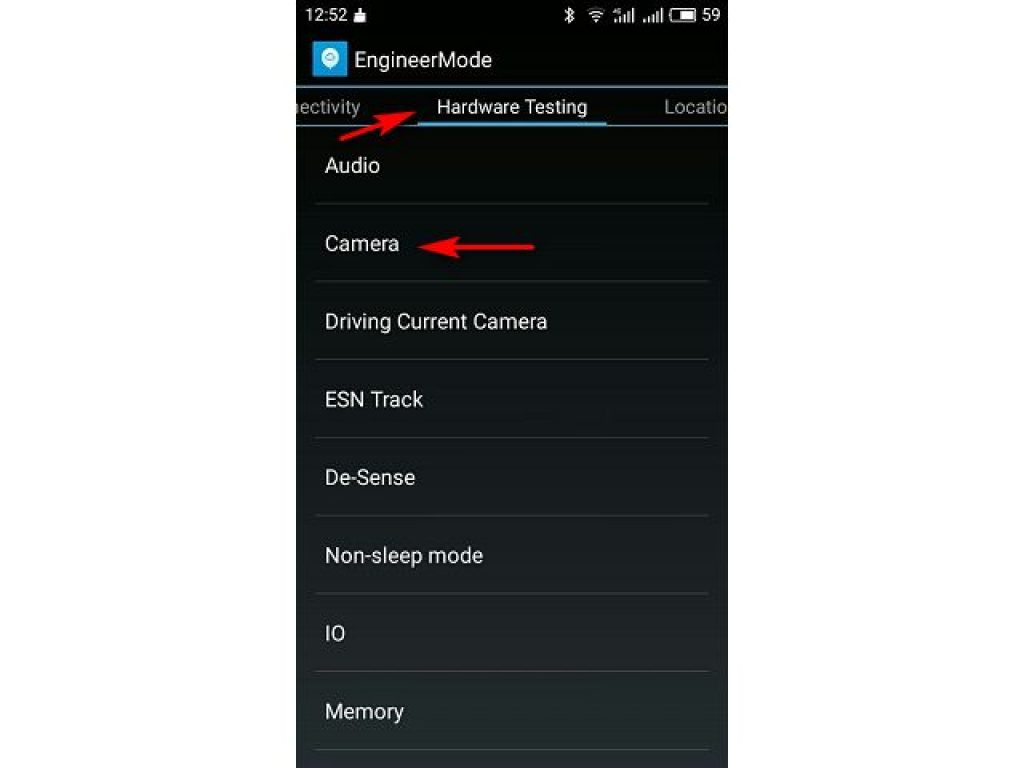The width and height of the screenshot is (1024, 768).
Task: Switch to the Hardware Testing tab
Action: coord(512,106)
